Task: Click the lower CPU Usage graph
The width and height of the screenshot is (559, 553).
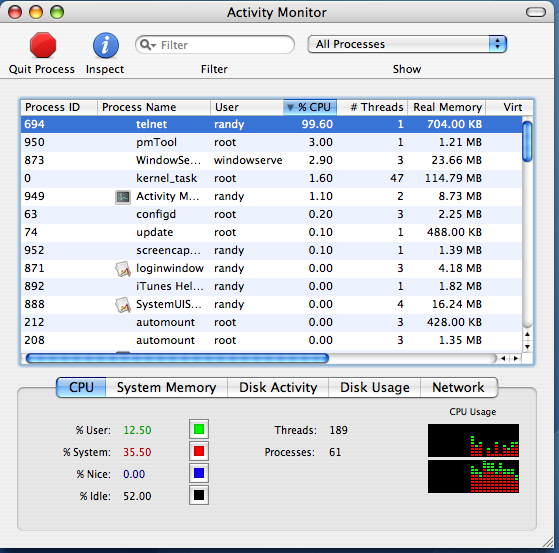Action: (x=473, y=476)
